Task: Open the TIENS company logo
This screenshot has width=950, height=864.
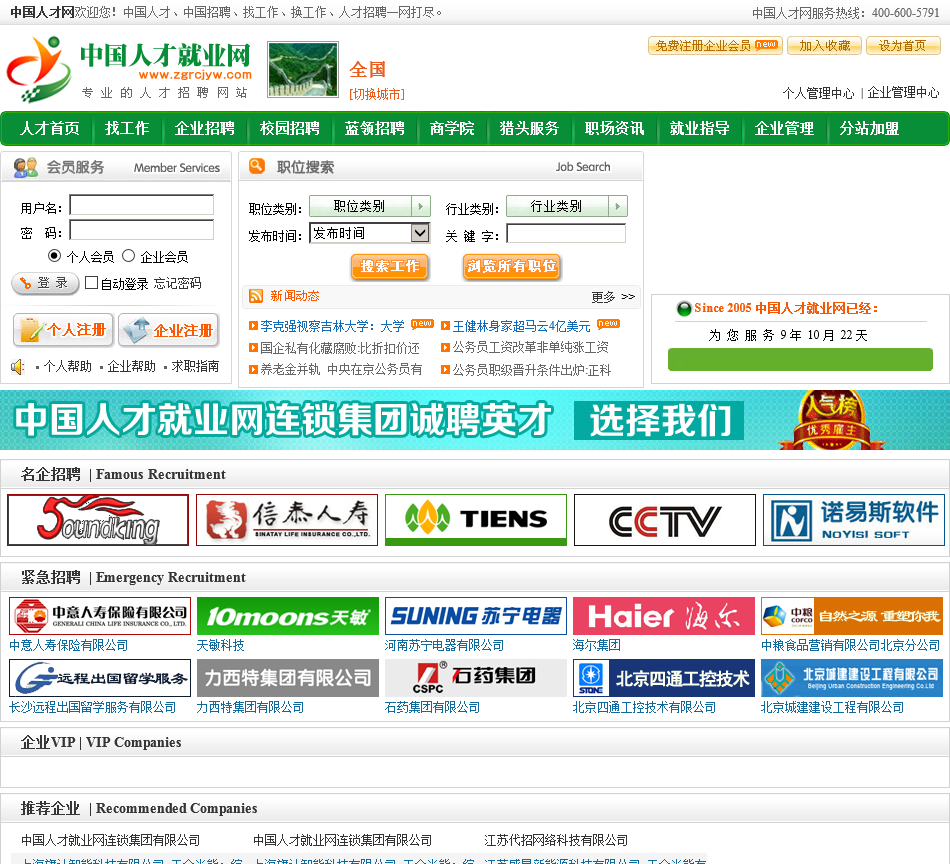Action: coord(476,520)
